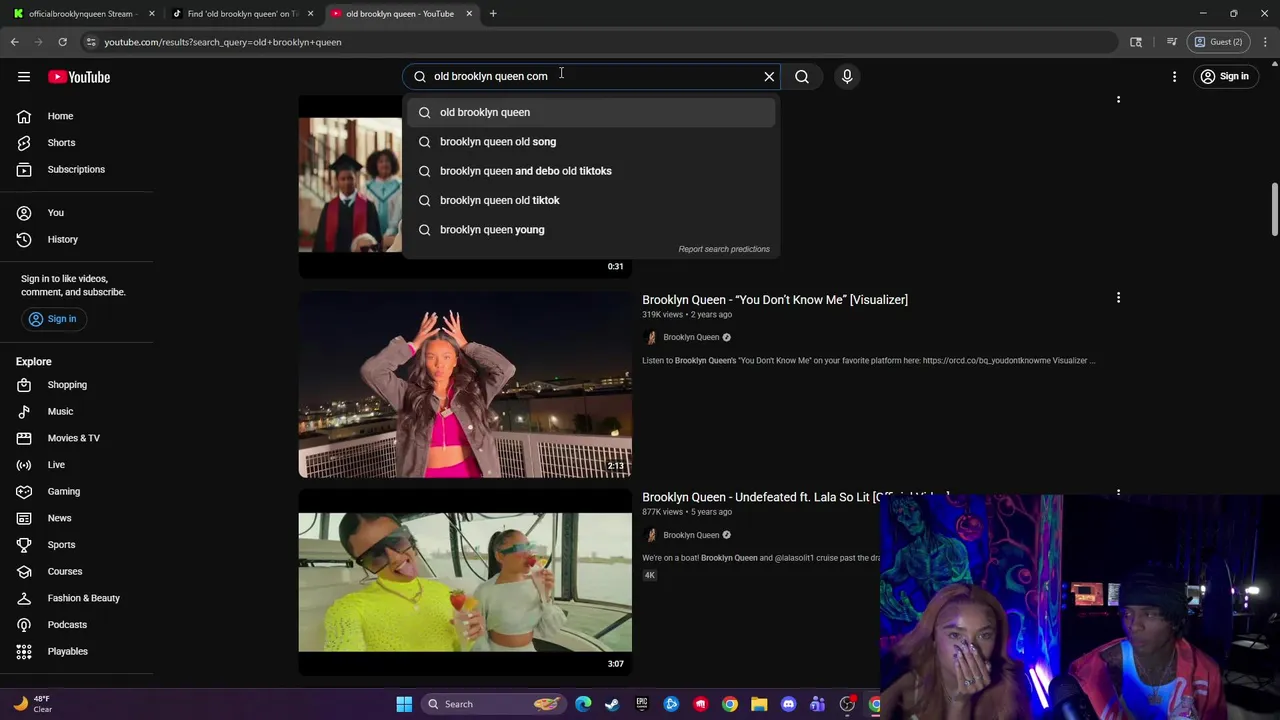The width and height of the screenshot is (1280, 720).
Task: Click the magnifier search submit button
Action: pyautogui.click(x=802, y=77)
